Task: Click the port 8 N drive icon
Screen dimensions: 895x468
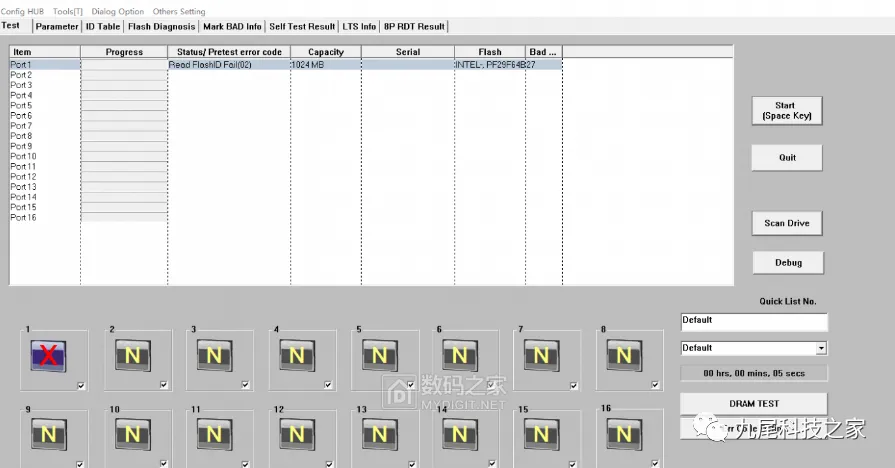Action: click(x=623, y=355)
